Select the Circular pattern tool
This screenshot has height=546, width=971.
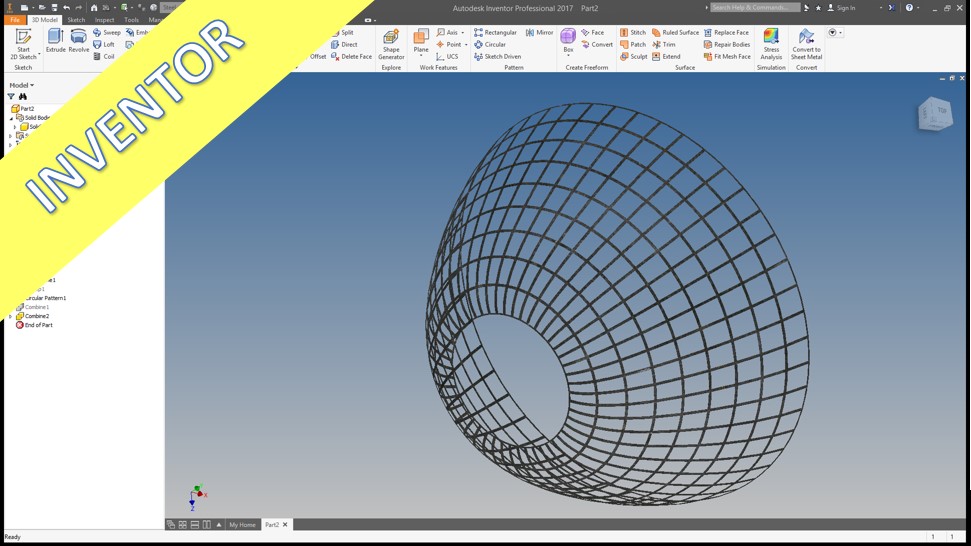pyautogui.click(x=490, y=45)
